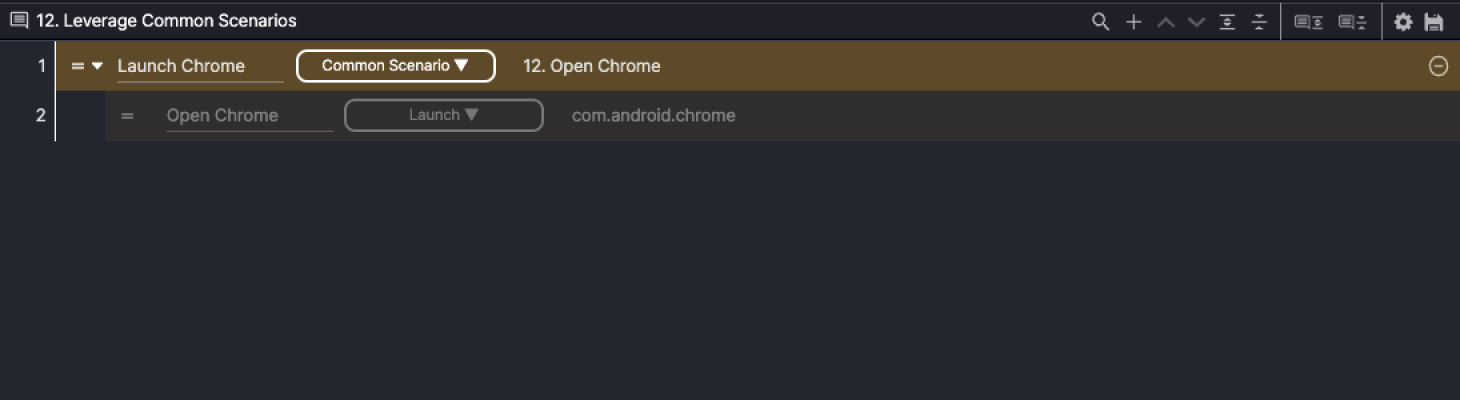
Task: Click the expand all steps icon
Action: (x=1228, y=21)
